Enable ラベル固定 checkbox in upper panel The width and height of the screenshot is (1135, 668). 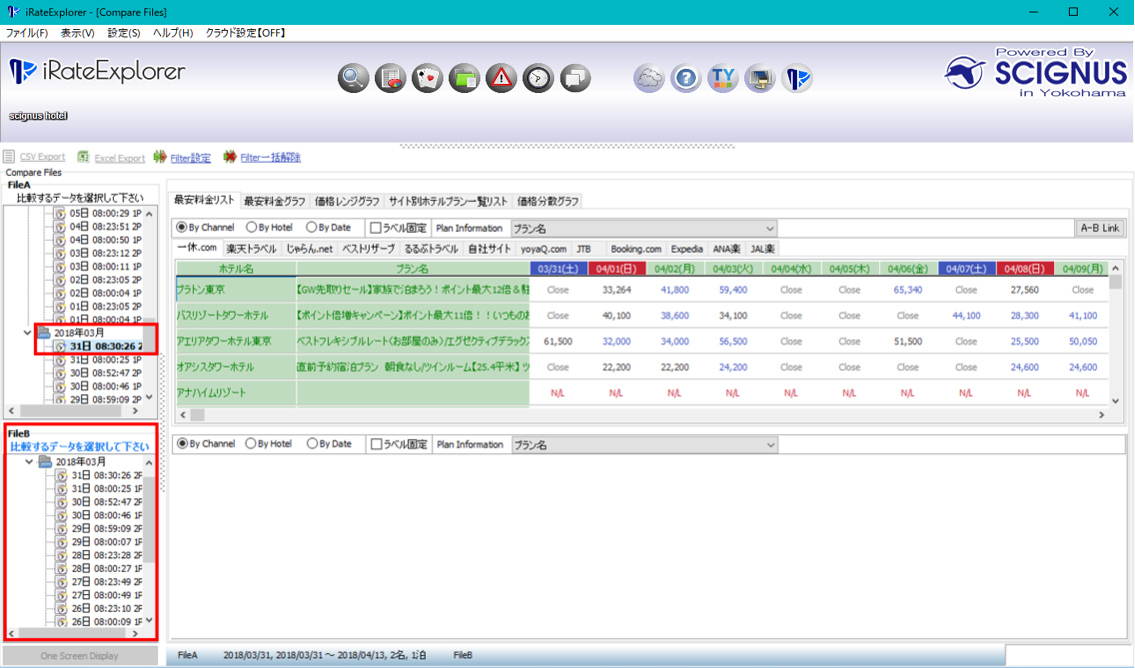(376, 228)
